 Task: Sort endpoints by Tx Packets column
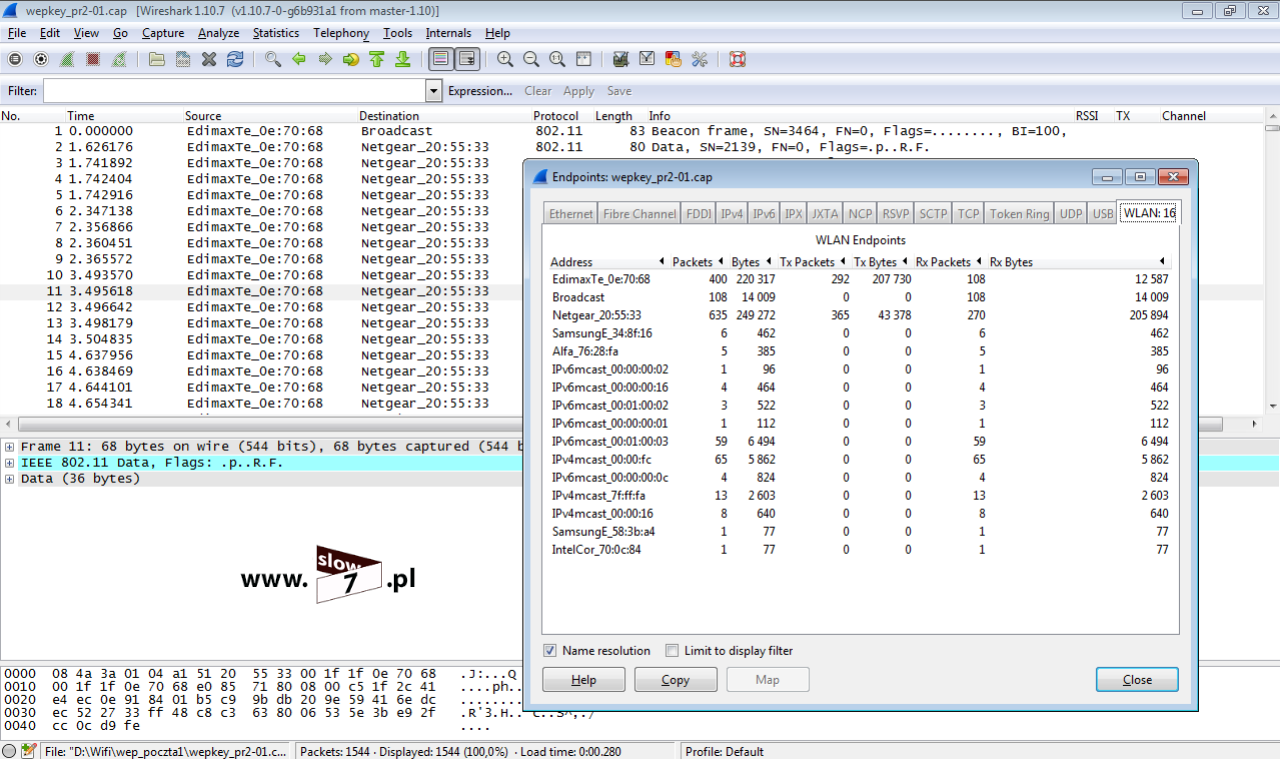coord(814,262)
